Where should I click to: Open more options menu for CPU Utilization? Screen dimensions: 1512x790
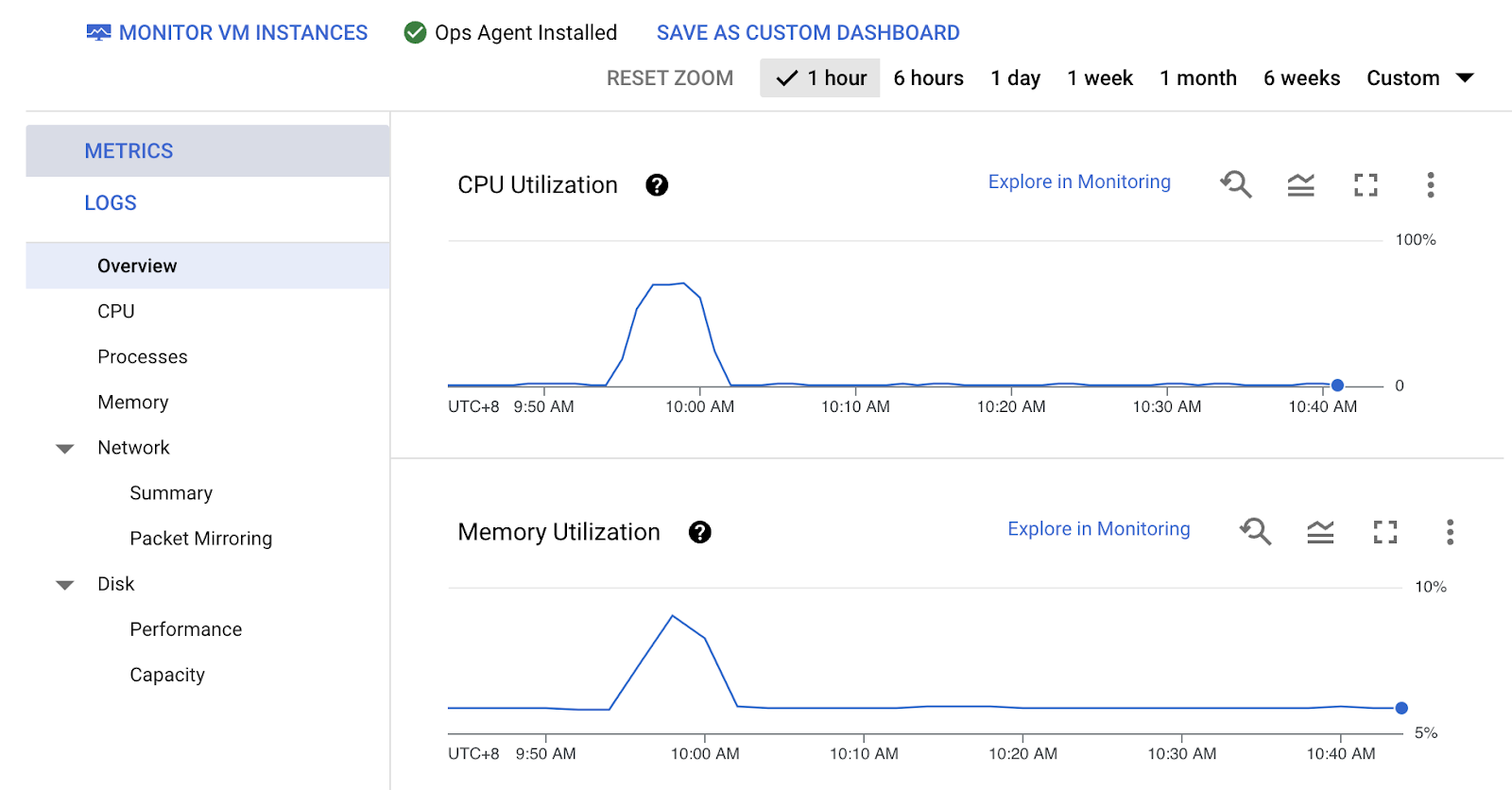tap(1430, 185)
